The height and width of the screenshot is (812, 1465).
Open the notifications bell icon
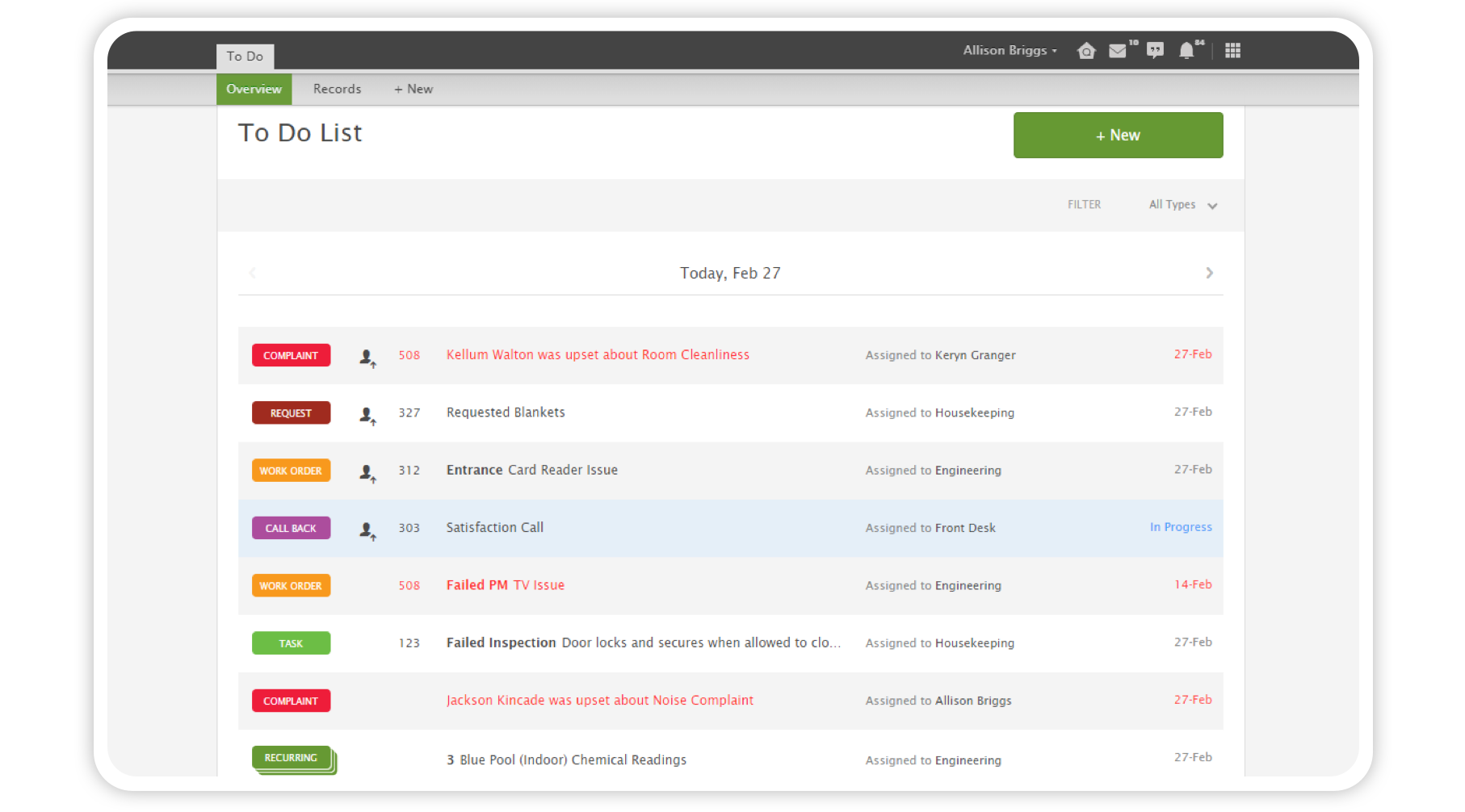tap(1186, 51)
